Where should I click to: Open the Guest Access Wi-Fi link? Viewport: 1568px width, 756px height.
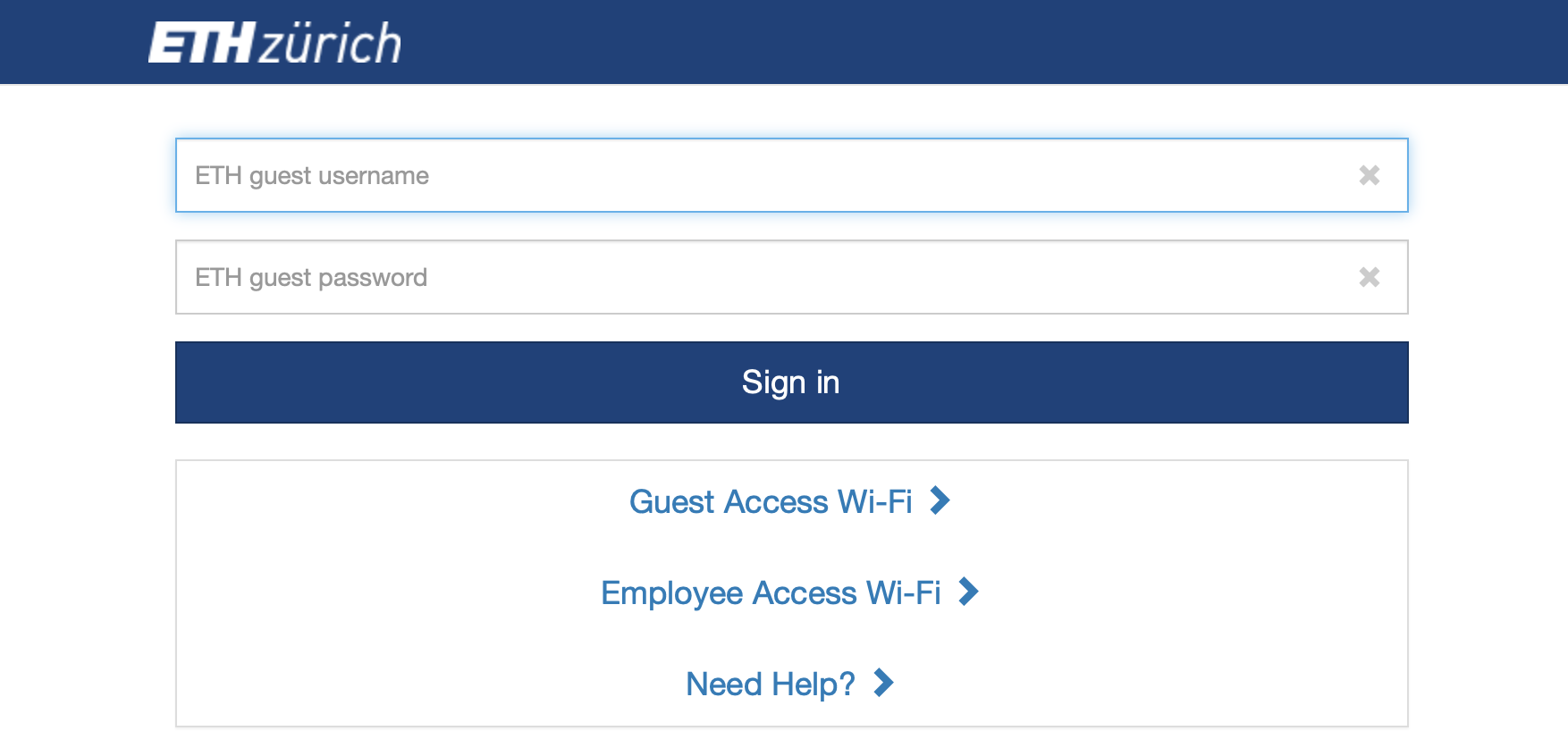(x=771, y=501)
